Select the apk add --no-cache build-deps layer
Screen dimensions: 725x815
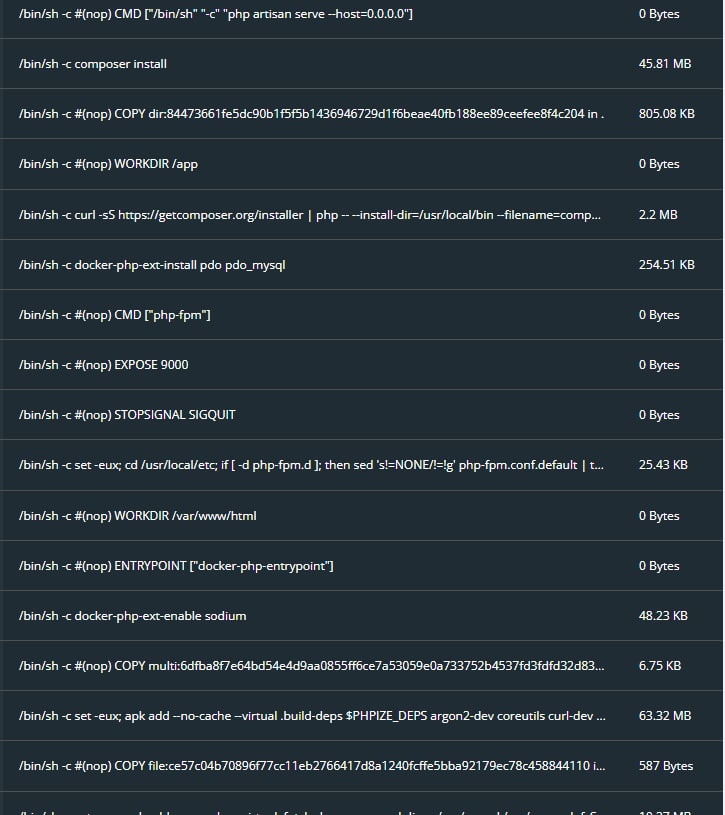point(311,716)
